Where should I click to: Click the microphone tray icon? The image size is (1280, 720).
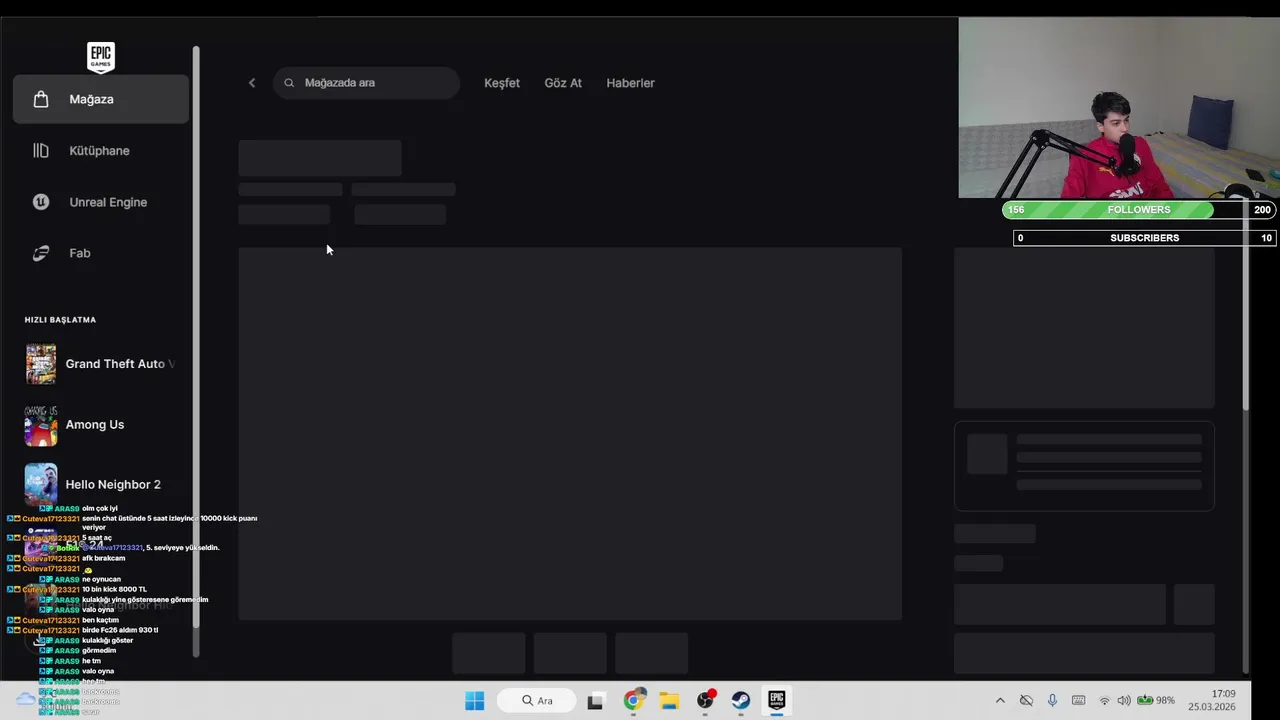point(1052,701)
